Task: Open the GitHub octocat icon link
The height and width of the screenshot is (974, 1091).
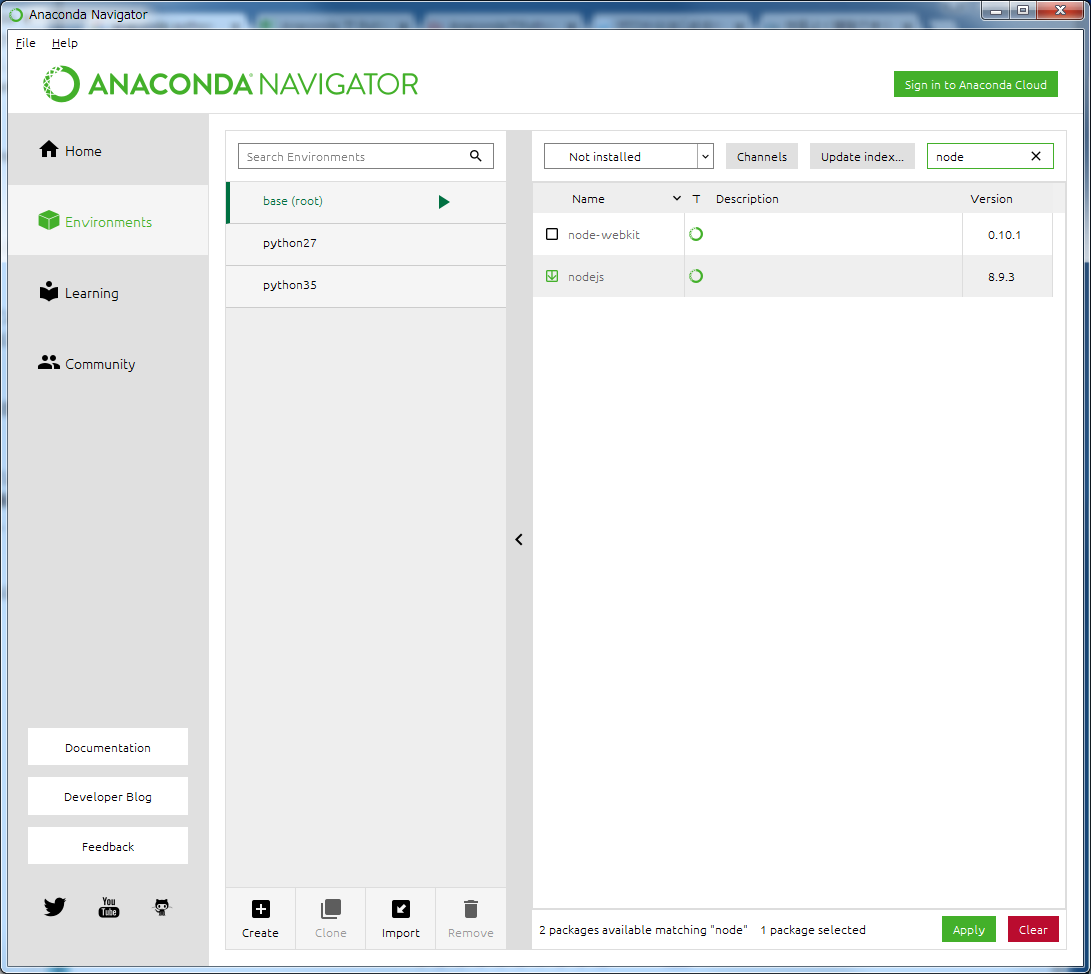Action: pyautogui.click(x=161, y=907)
